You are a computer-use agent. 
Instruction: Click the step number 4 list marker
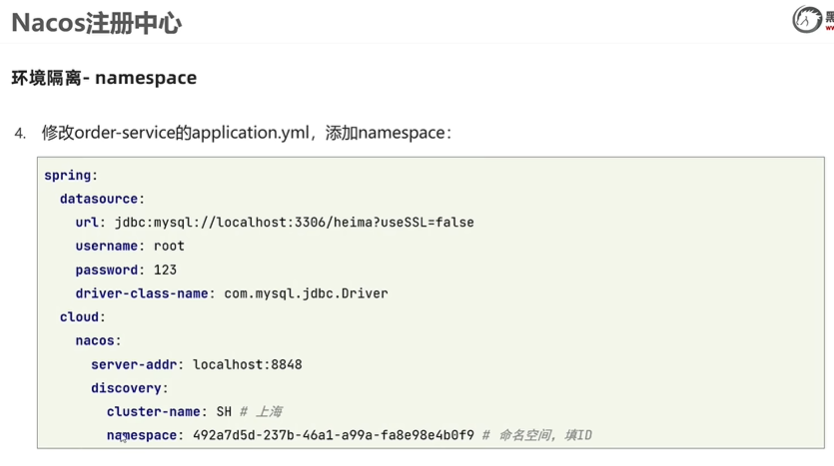coord(20,133)
